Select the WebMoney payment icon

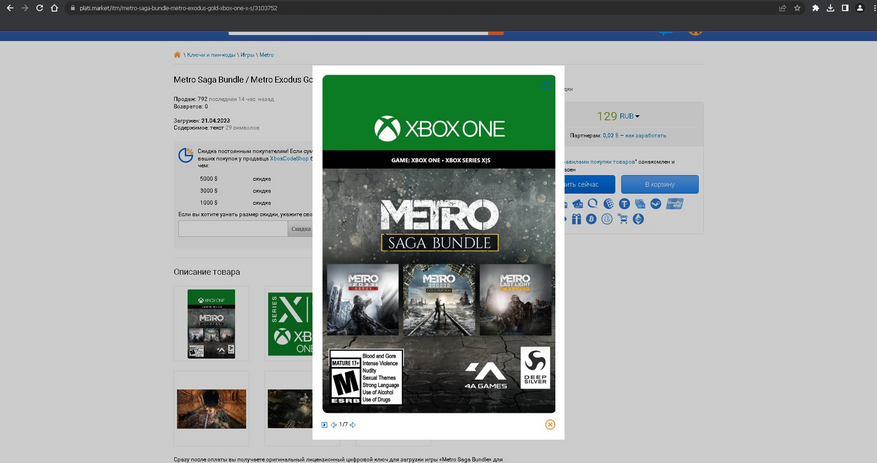click(x=609, y=204)
